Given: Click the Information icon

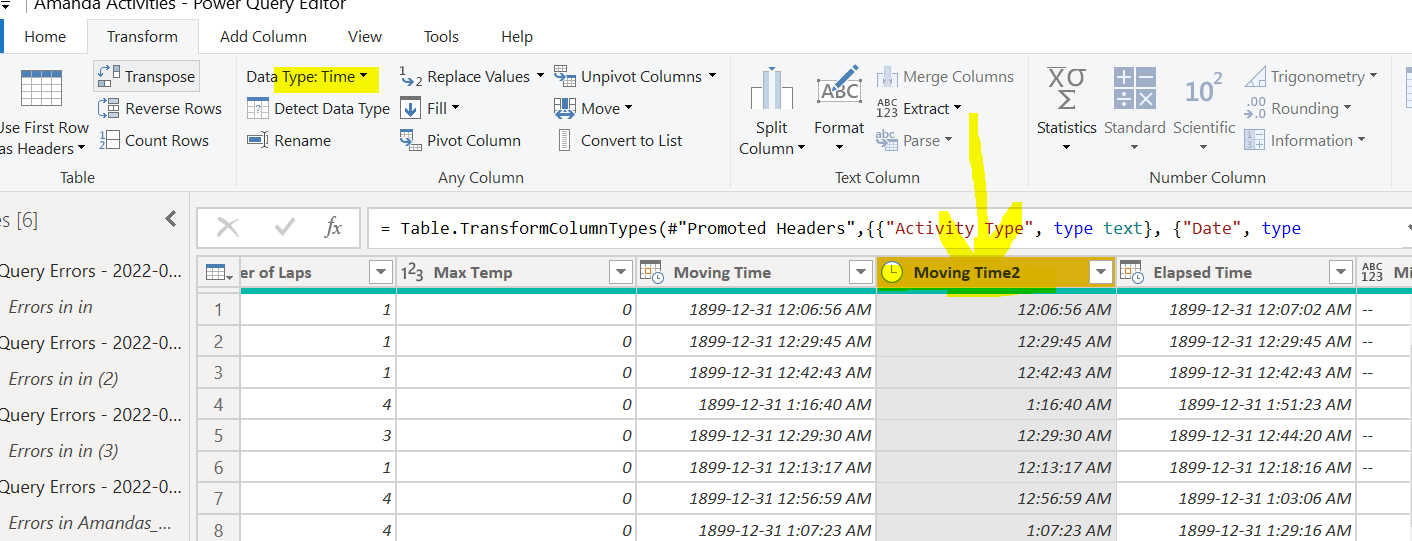Looking at the screenshot, I should pyautogui.click(x=1256, y=140).
